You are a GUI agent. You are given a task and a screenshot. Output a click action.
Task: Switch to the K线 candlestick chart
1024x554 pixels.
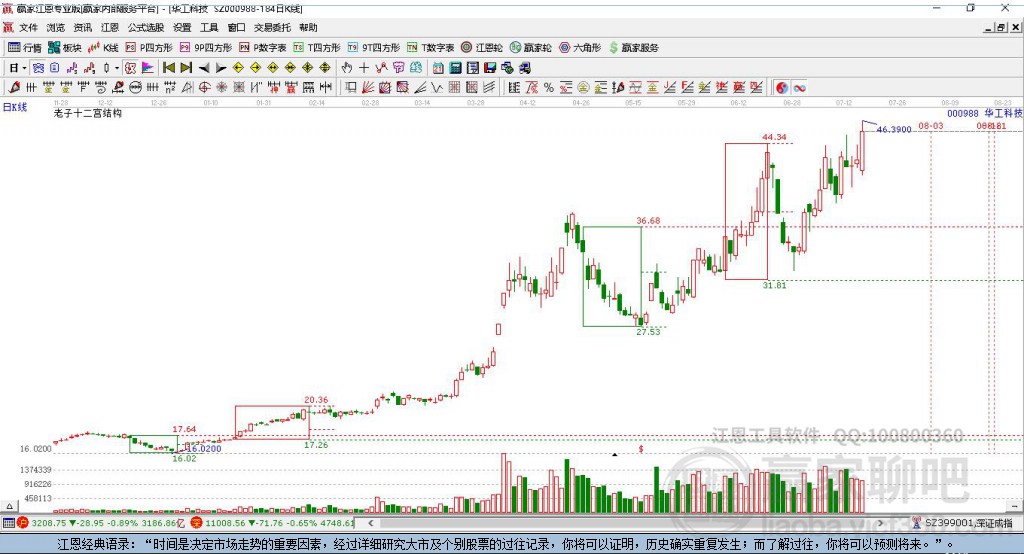[x=103, y=48]
